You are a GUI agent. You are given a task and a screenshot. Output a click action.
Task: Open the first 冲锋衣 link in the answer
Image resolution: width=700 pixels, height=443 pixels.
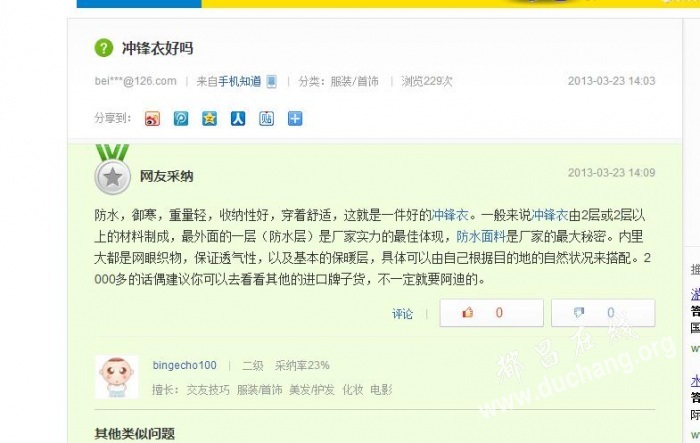[450, 215]
